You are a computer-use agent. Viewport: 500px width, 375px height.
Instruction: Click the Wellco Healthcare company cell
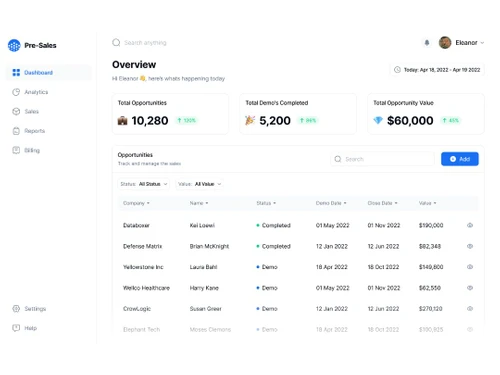click(x=146, y=288)
